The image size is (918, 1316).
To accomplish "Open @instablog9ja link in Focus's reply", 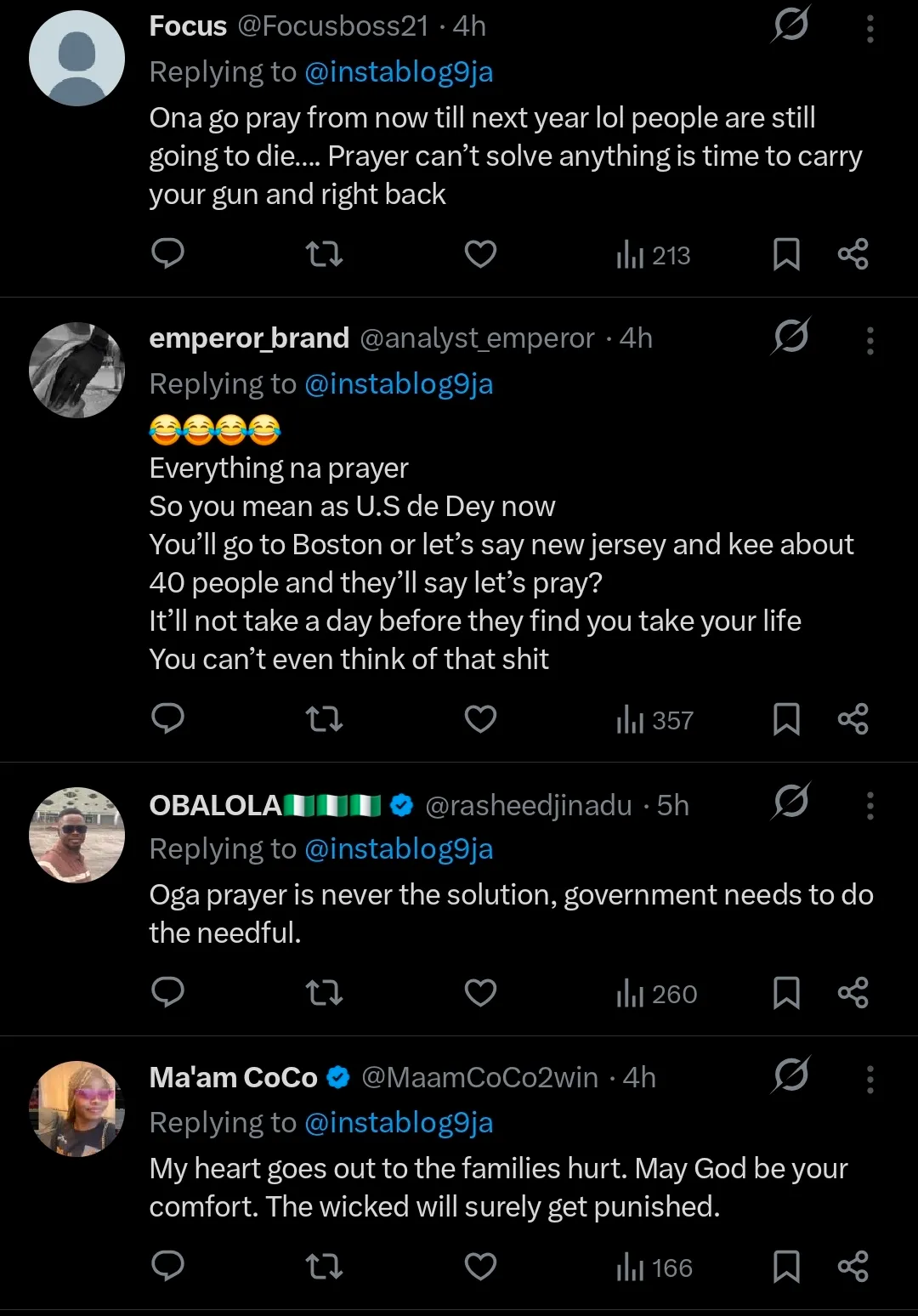I will click(399, 72).
